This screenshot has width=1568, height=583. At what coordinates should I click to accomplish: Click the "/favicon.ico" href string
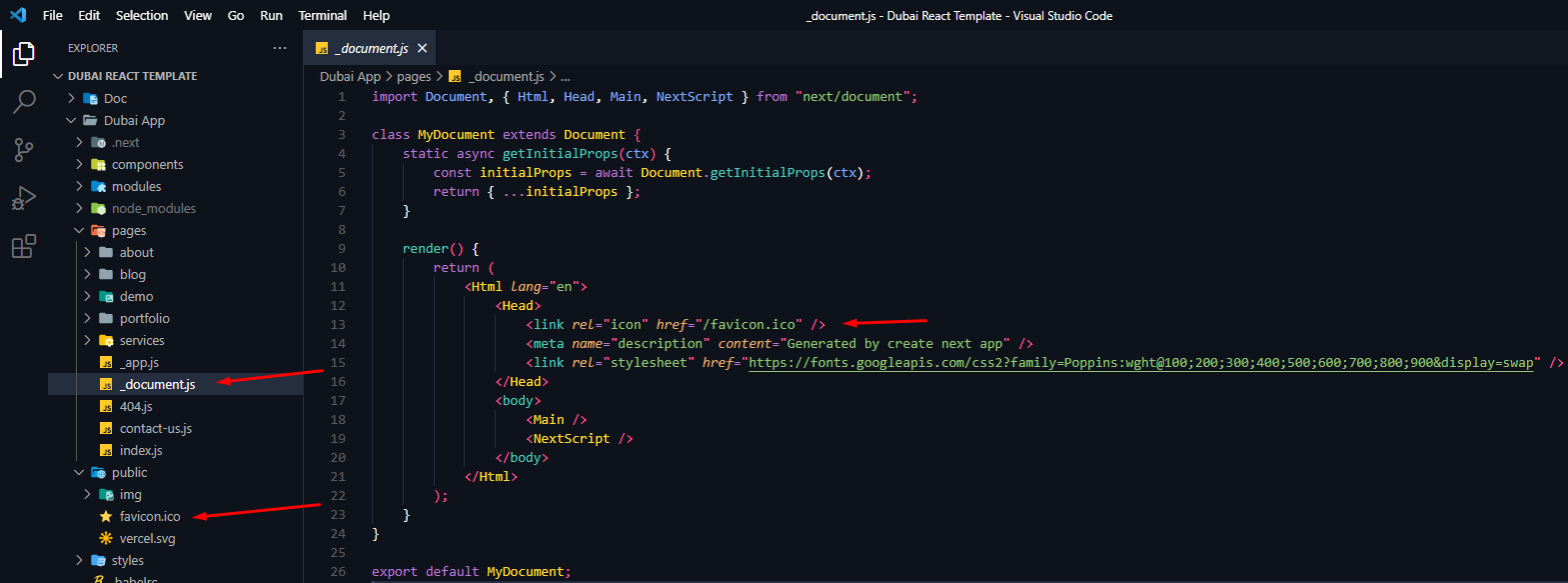749,325
